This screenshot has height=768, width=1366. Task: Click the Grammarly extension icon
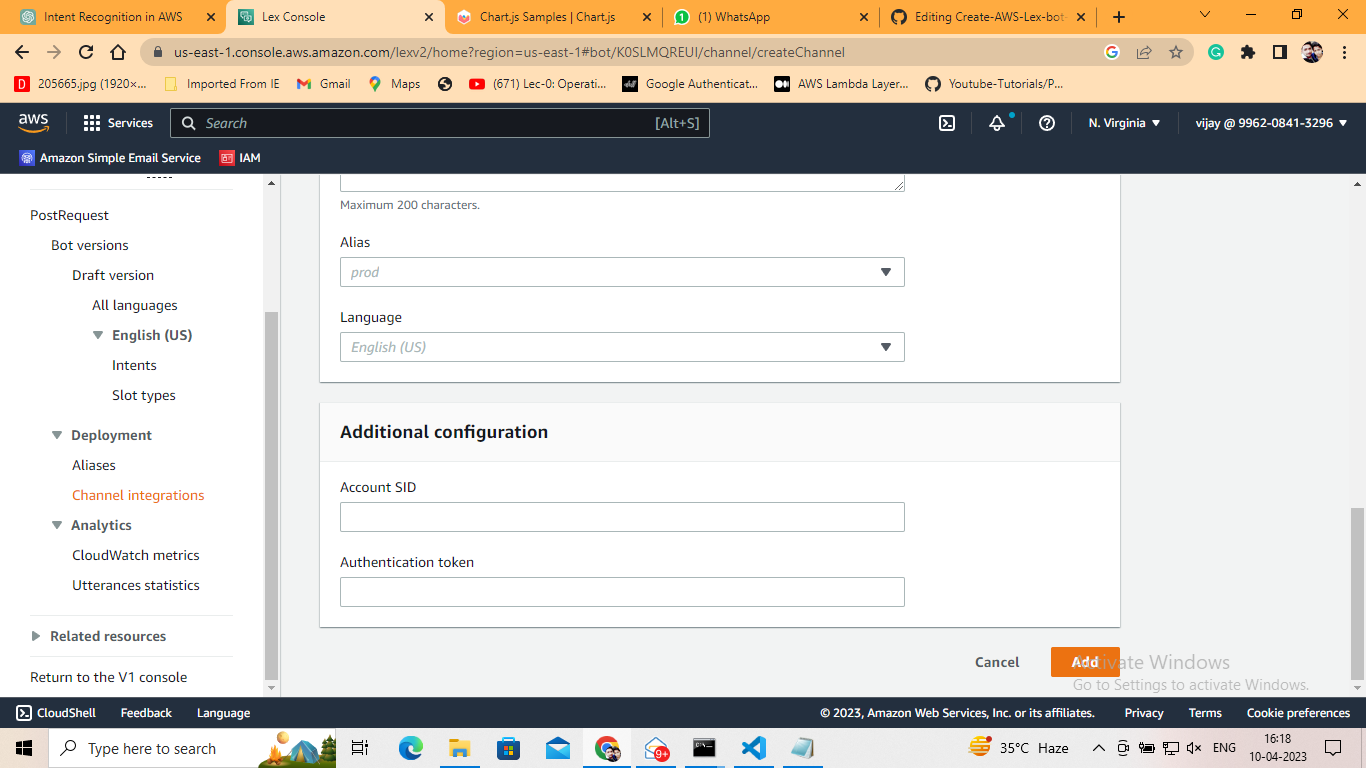click(x=1215, y=52)
